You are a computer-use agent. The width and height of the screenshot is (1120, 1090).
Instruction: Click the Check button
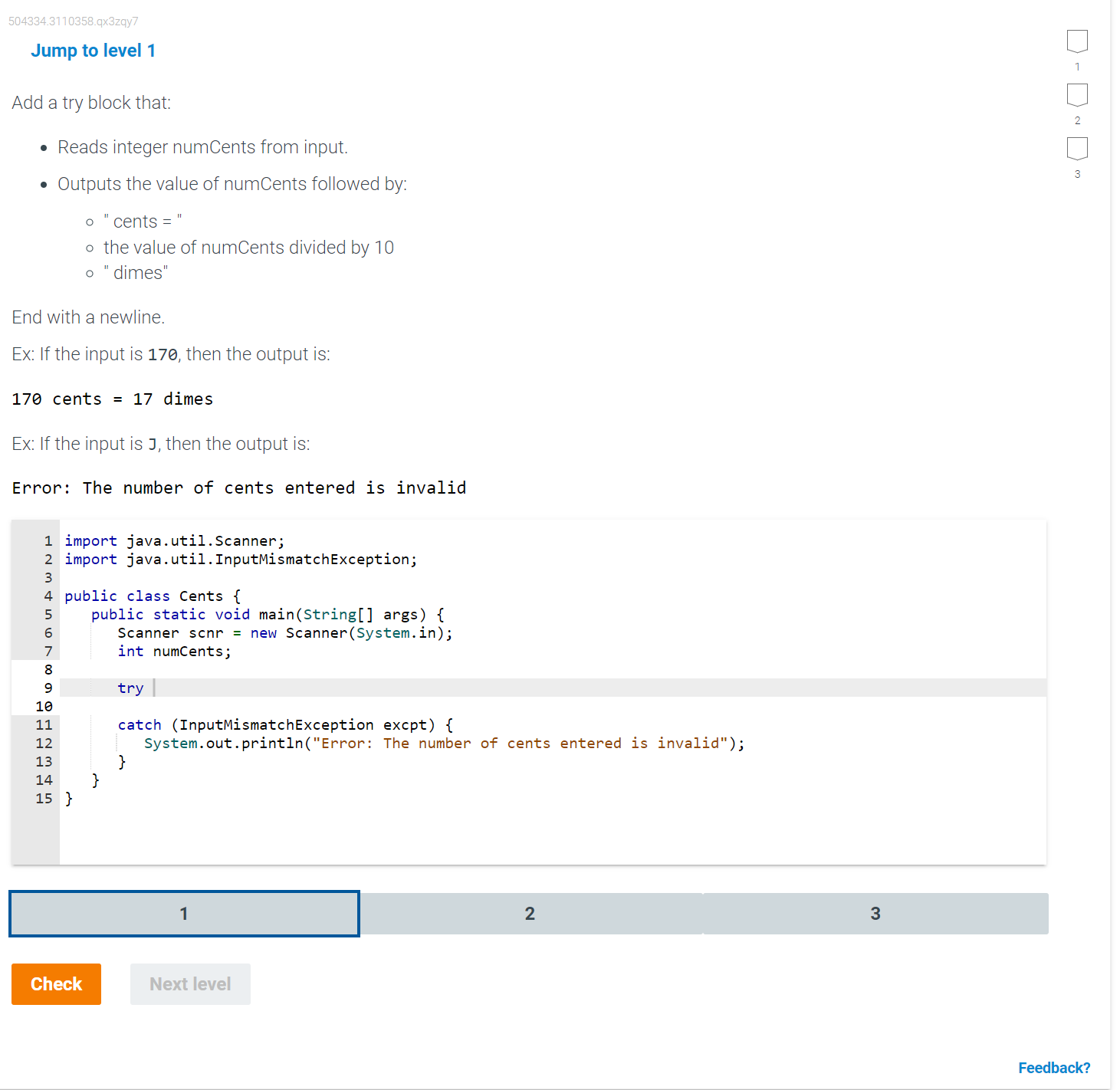[x=56, y=983]
